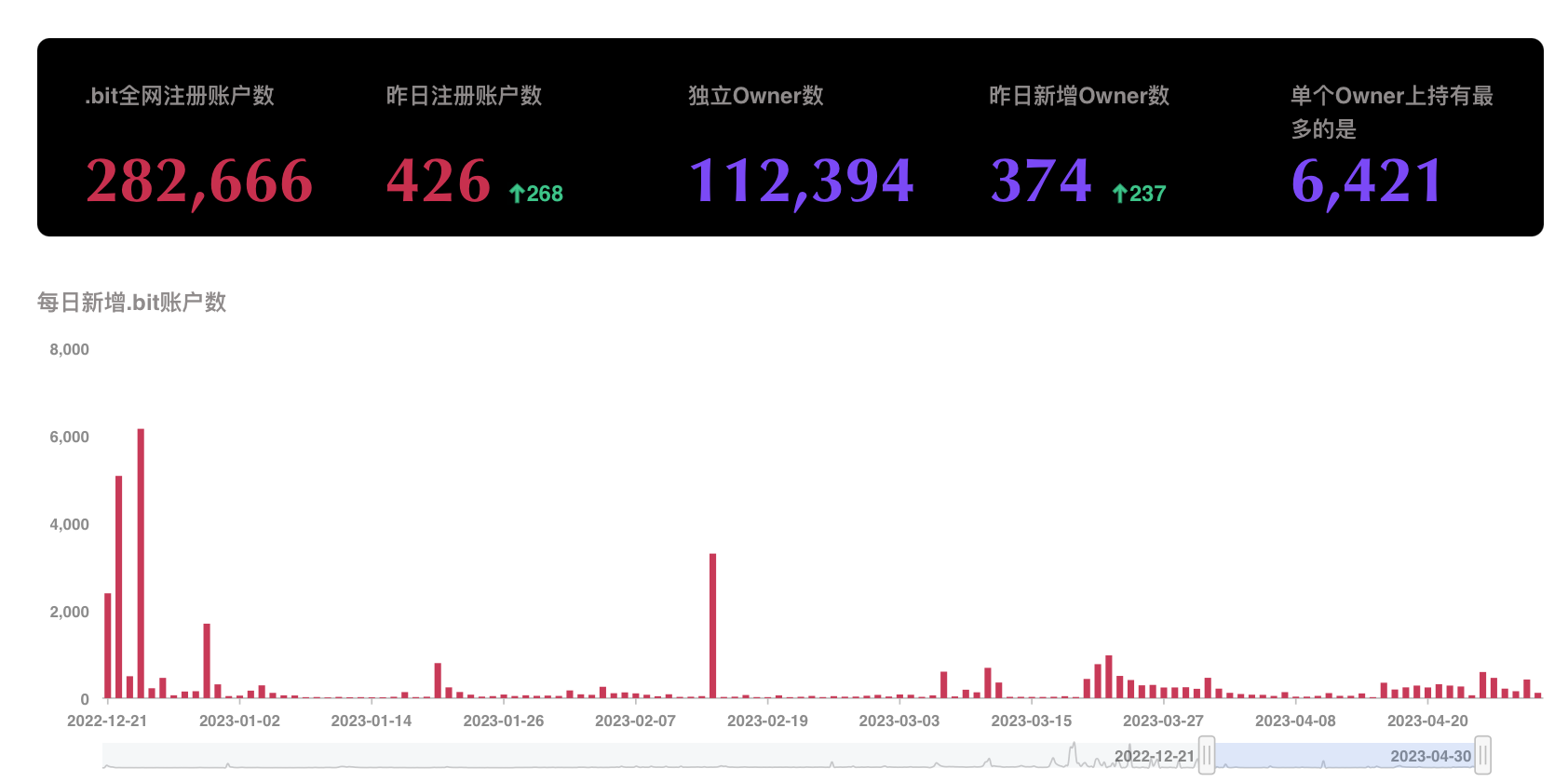Click the 2023-04-20 x-axis date label
1568x782 pixels.
click(x=1427, y=721)
